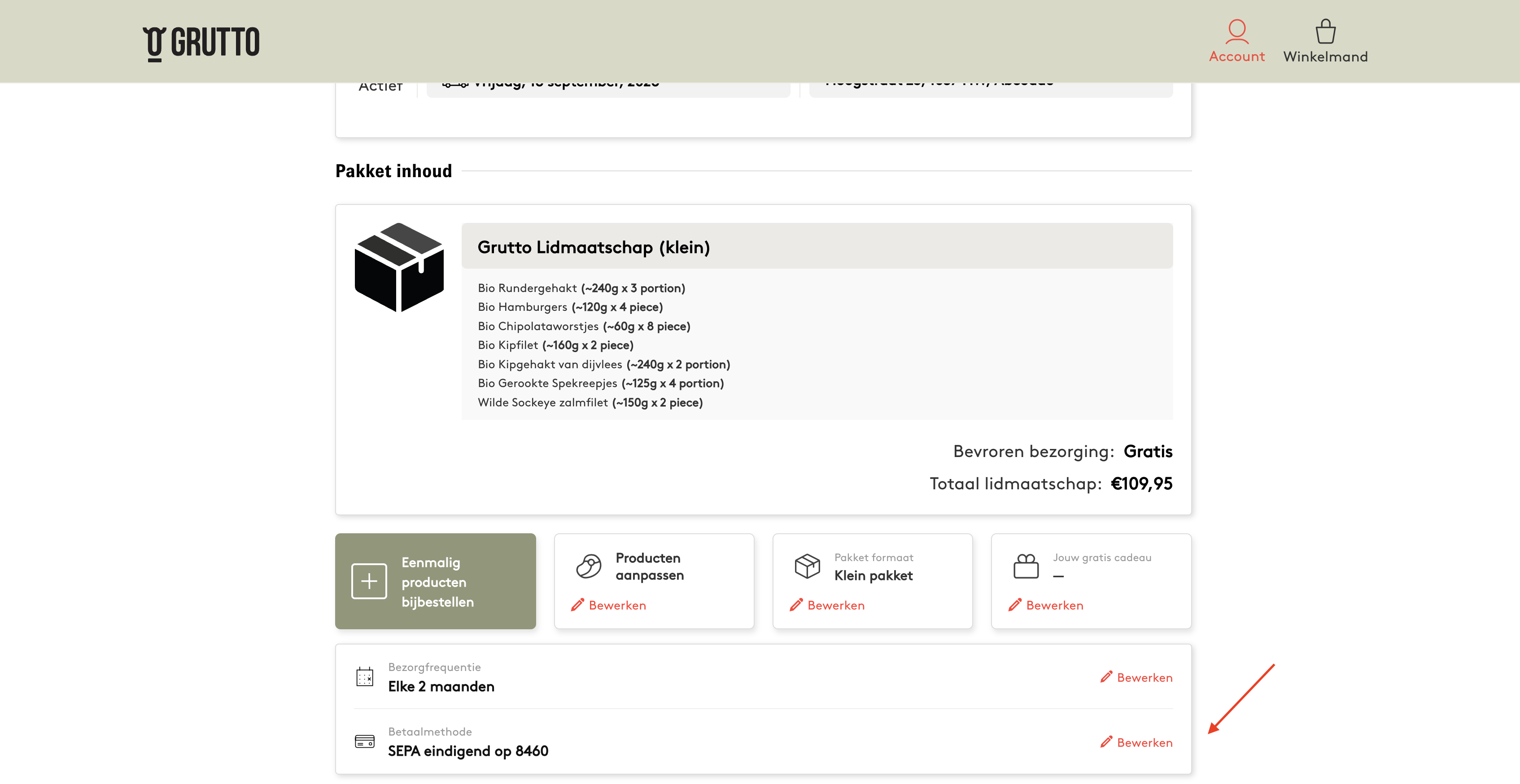This screenshot has width=1520, height=784.
Task: Click the plus icon for extra products
Action: click(369, 581)
